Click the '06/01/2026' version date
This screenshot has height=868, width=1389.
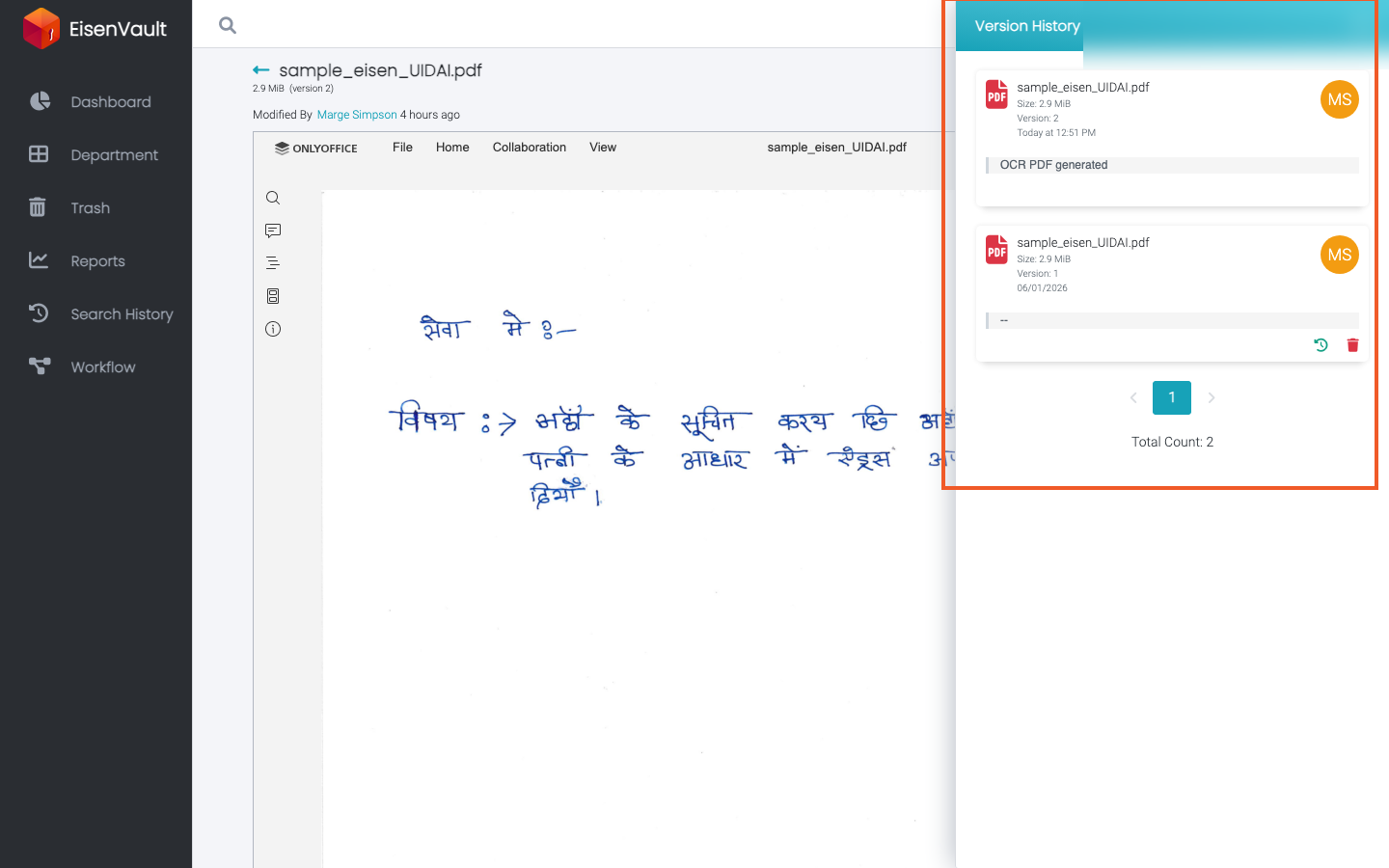click(1042, 288)
